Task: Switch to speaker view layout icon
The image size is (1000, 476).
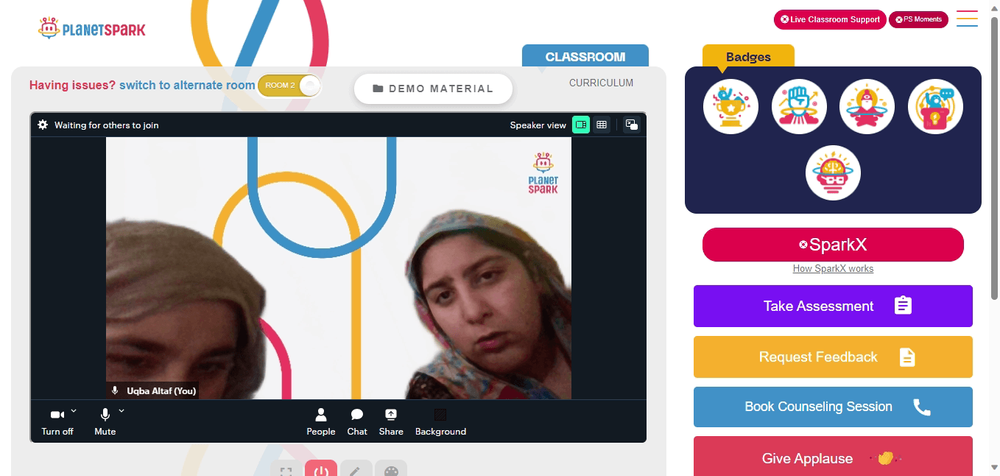Action: point(581,125)
